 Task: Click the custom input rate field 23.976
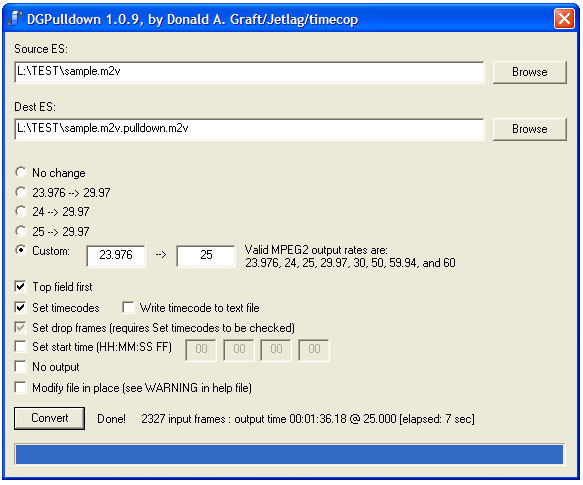click(116, 256)
